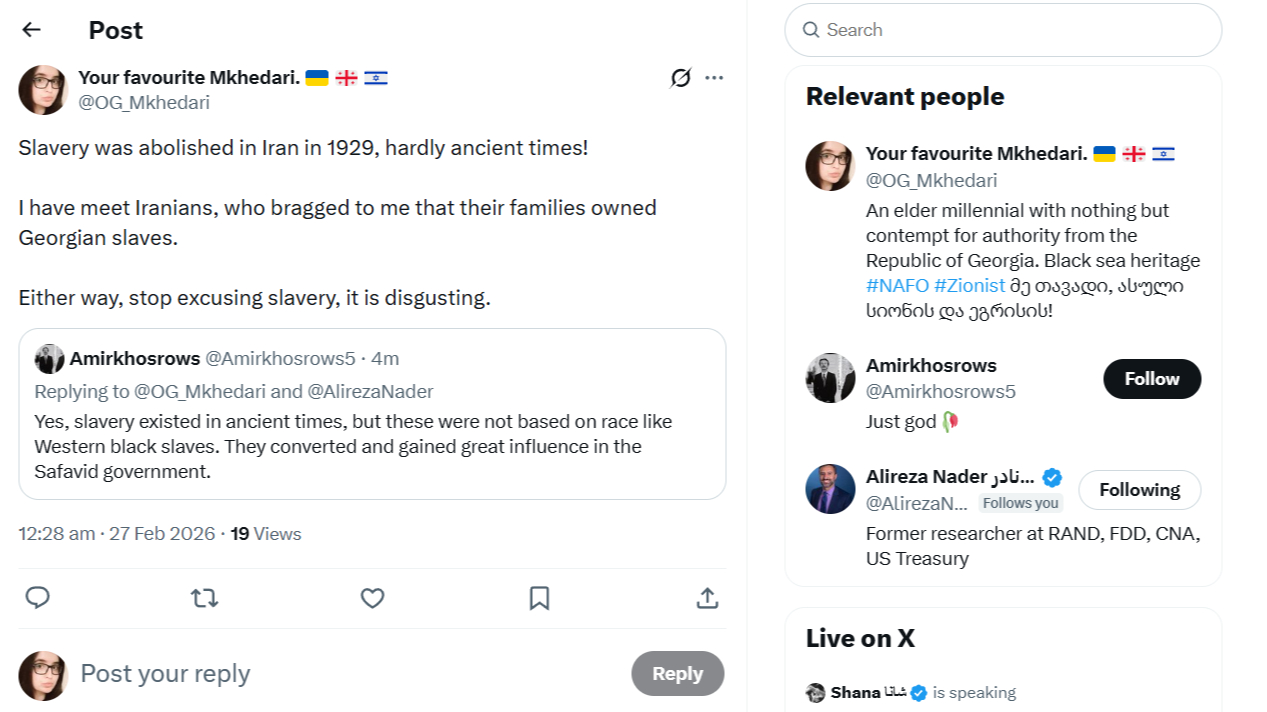Image resolution: width=1267 pixels, height=712 pixels.
Task: Open the quoted Amirkhosrows post
Action: 372,446
